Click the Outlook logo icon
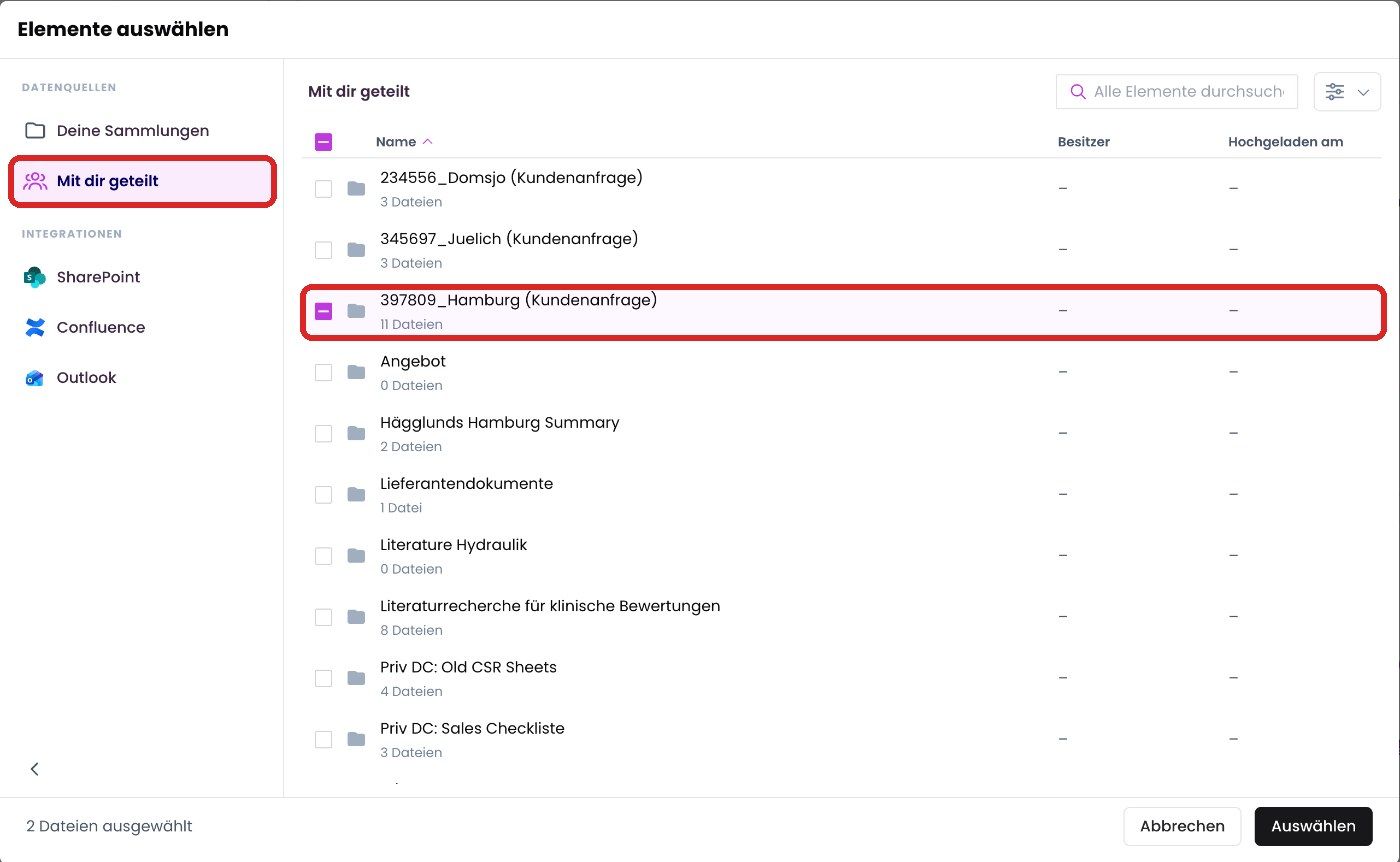The image size is (1400, 862). (x=35, y=377)
